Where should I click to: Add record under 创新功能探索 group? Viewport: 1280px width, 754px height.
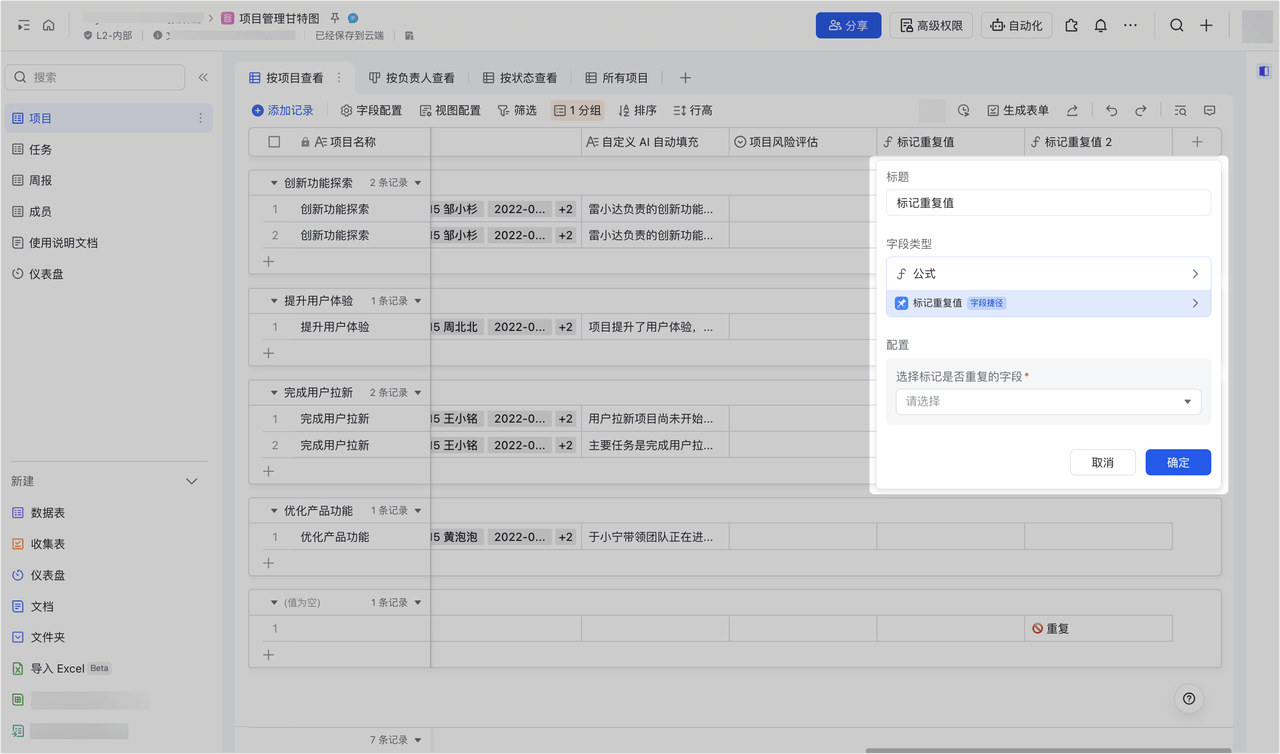pos(268,261)
